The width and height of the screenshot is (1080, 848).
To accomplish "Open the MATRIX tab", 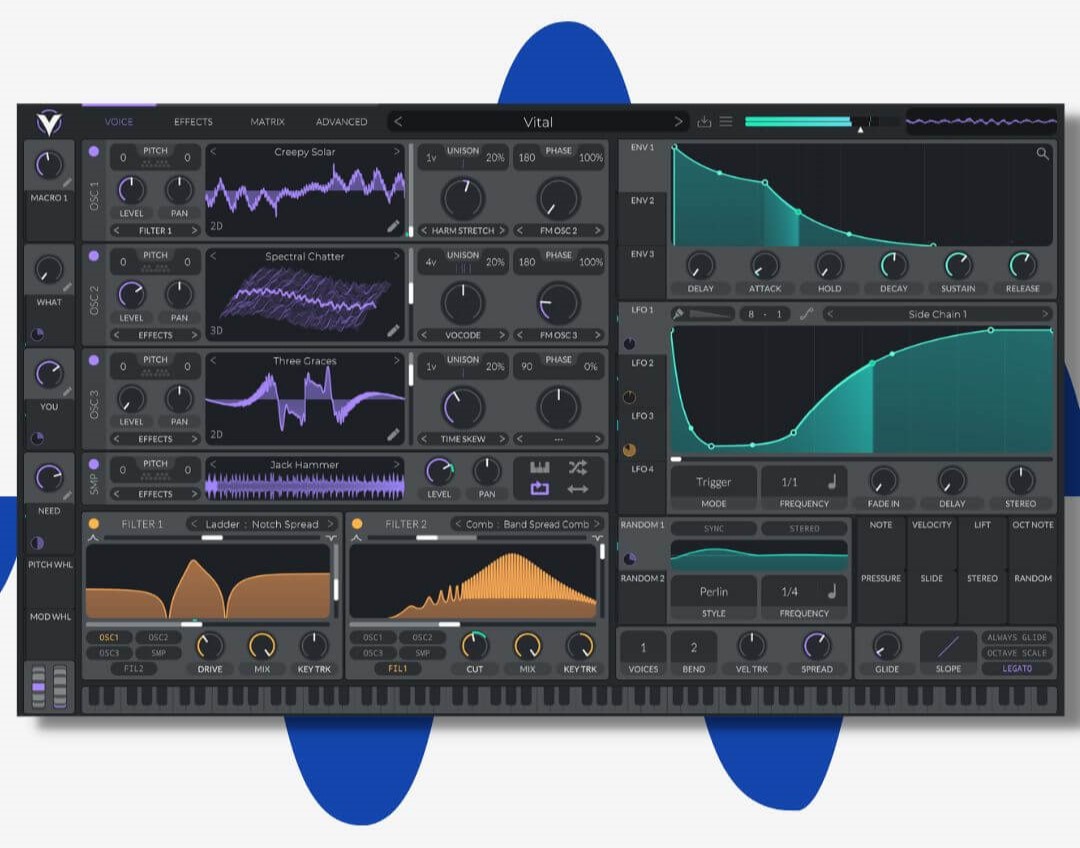I will [x=267, y=122].
